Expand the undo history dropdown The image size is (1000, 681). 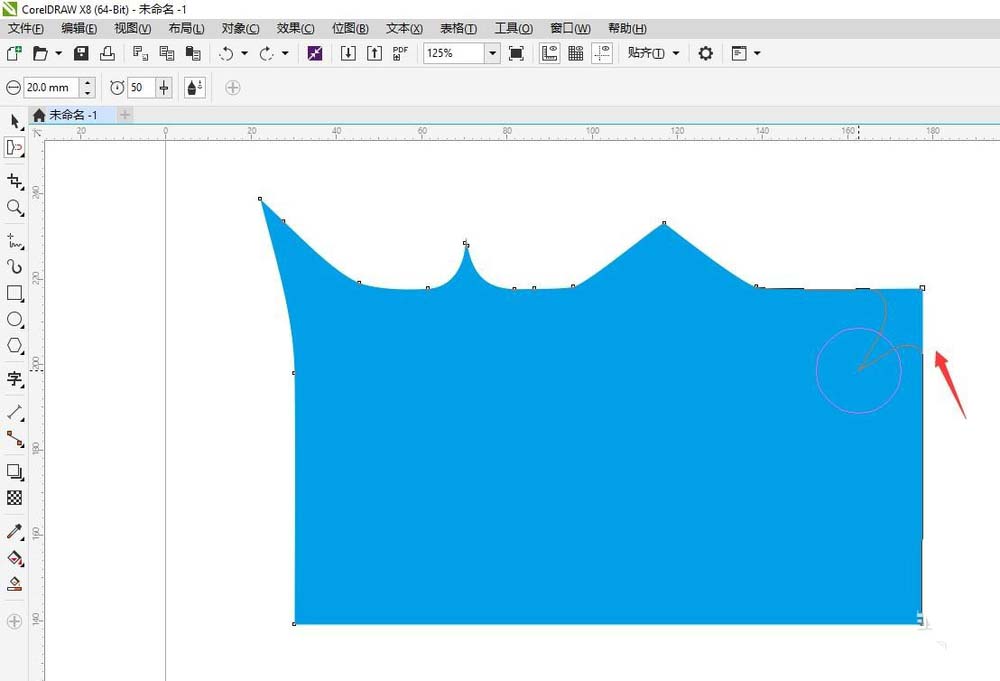(244, 53)
